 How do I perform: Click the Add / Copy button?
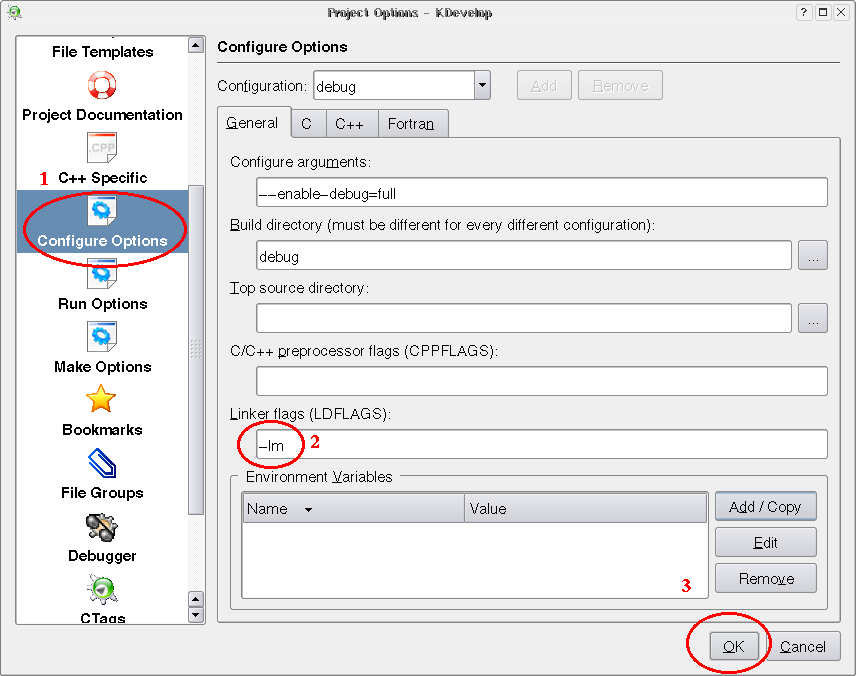(765, 507)
